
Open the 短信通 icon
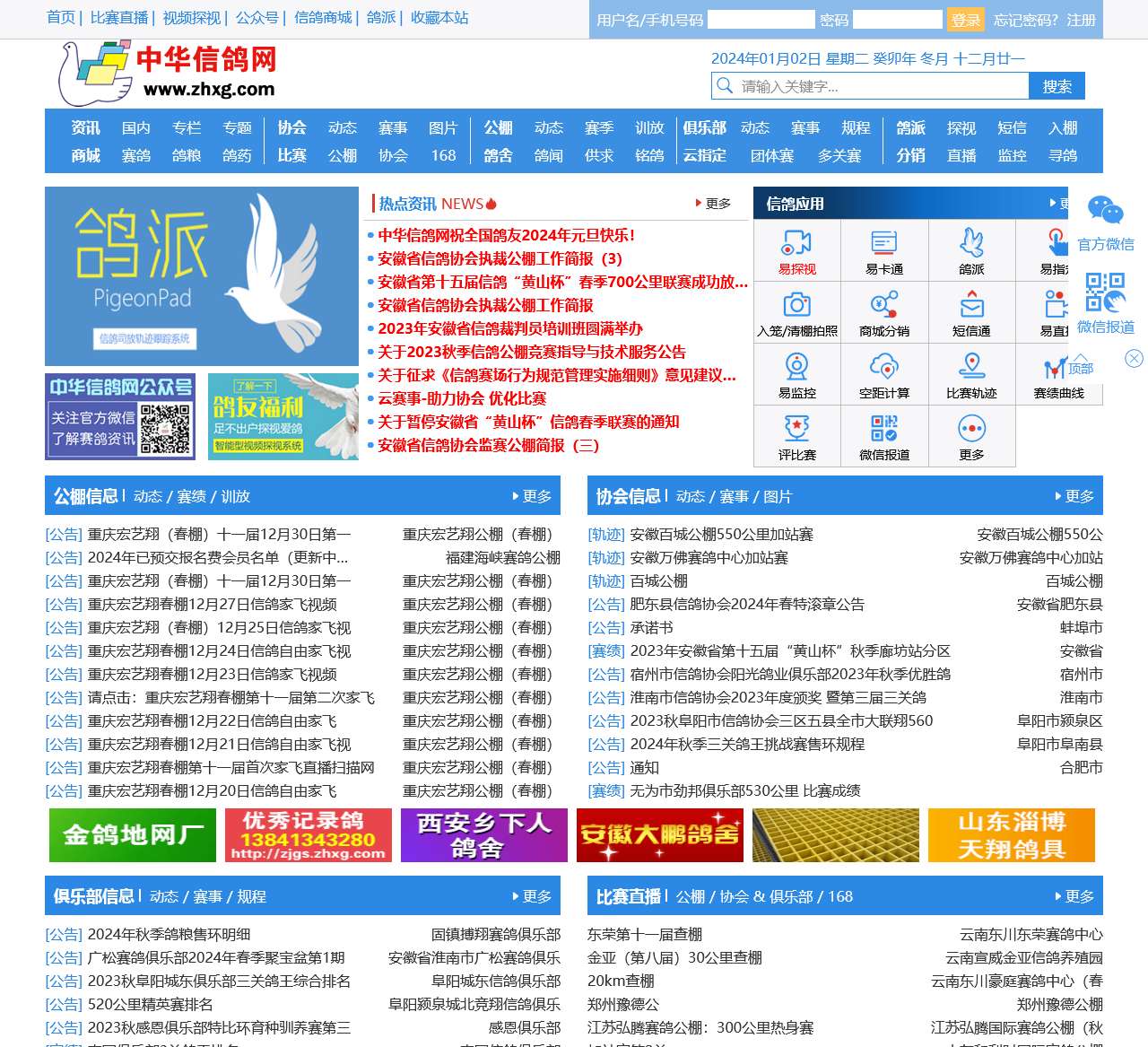(971, 312)
